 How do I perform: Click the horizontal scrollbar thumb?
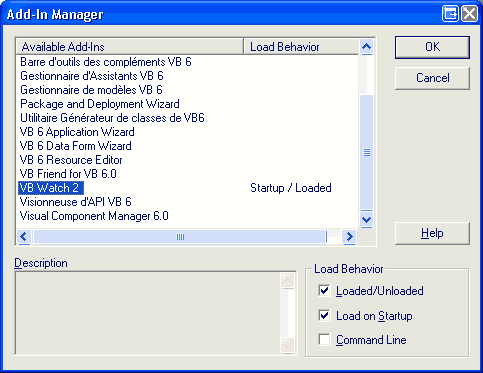click(x=180, y=237)
